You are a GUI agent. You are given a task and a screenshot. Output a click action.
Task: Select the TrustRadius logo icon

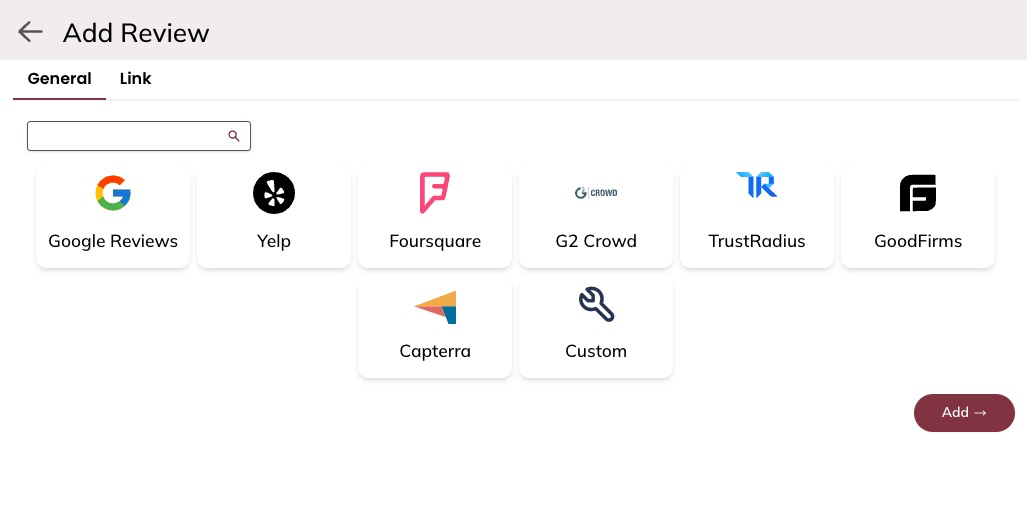click(x=757, y=185)
